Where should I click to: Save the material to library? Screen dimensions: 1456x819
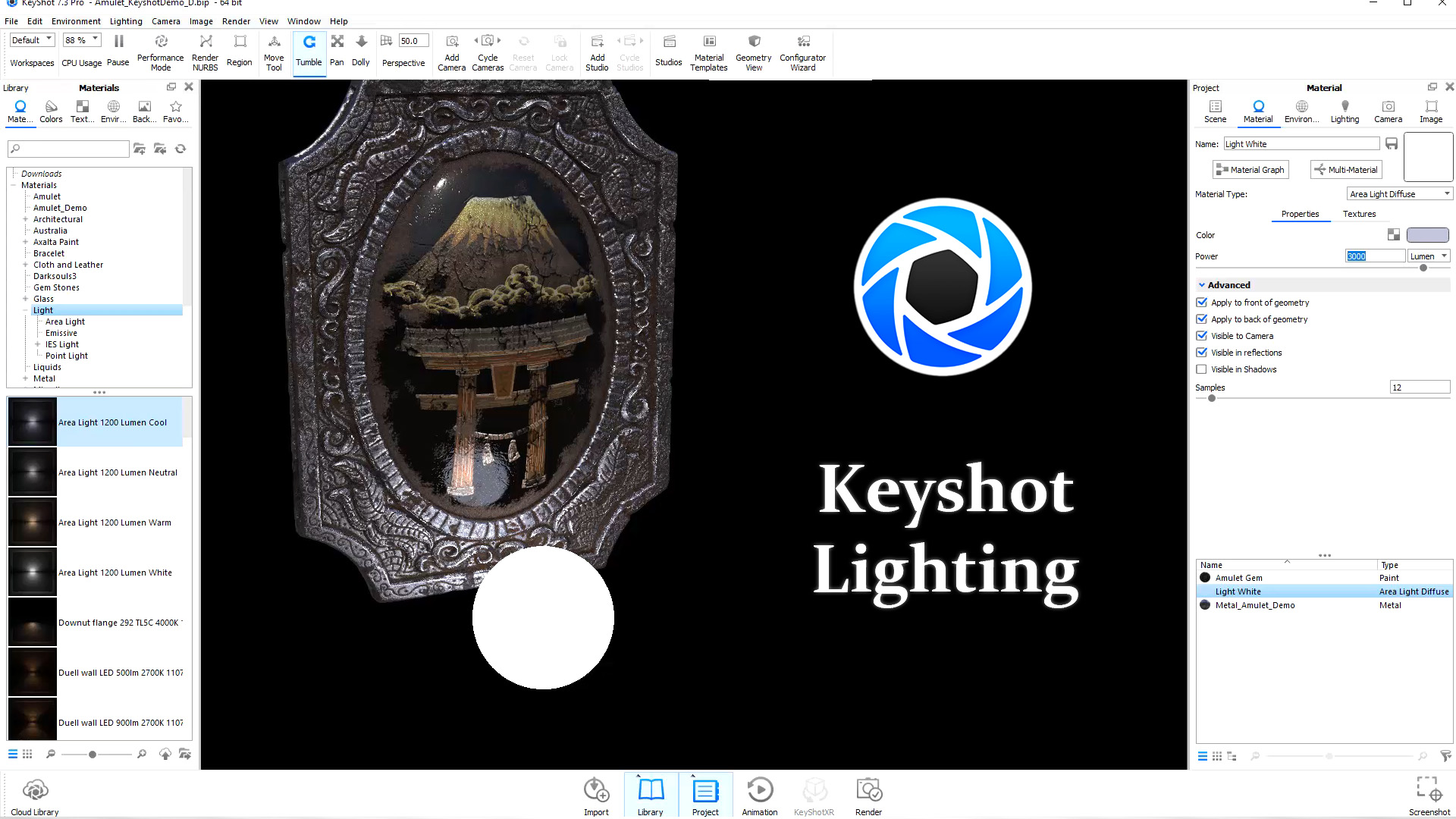[x=1392, y=143]
